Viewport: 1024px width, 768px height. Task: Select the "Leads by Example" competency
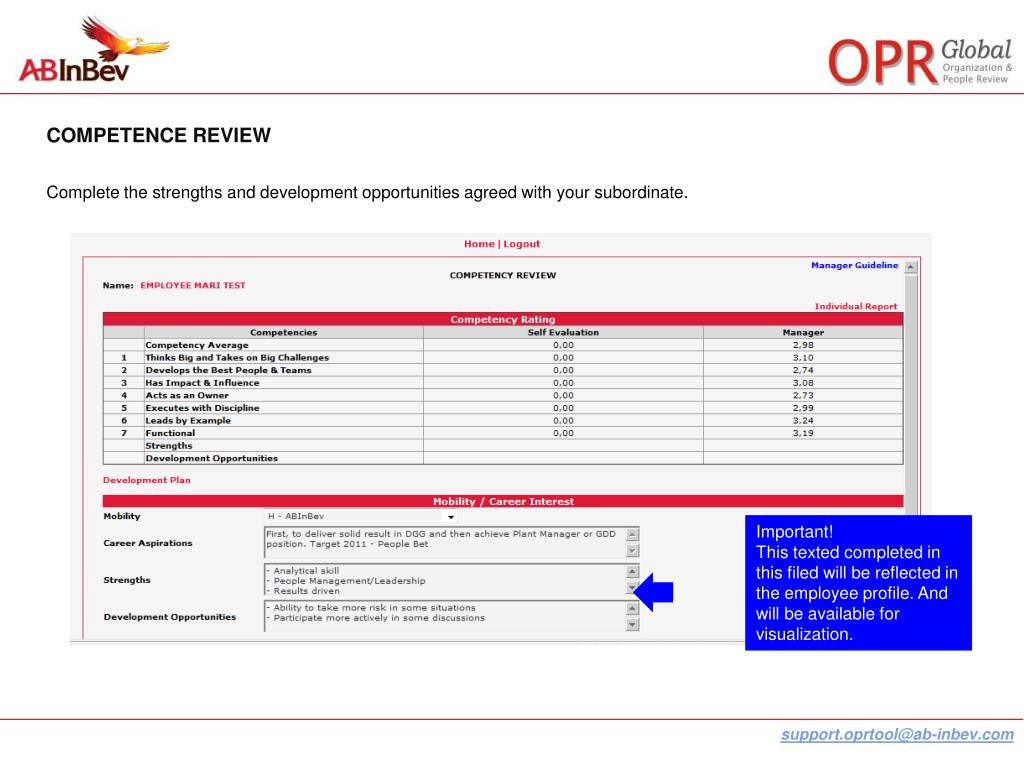point(188,421)
